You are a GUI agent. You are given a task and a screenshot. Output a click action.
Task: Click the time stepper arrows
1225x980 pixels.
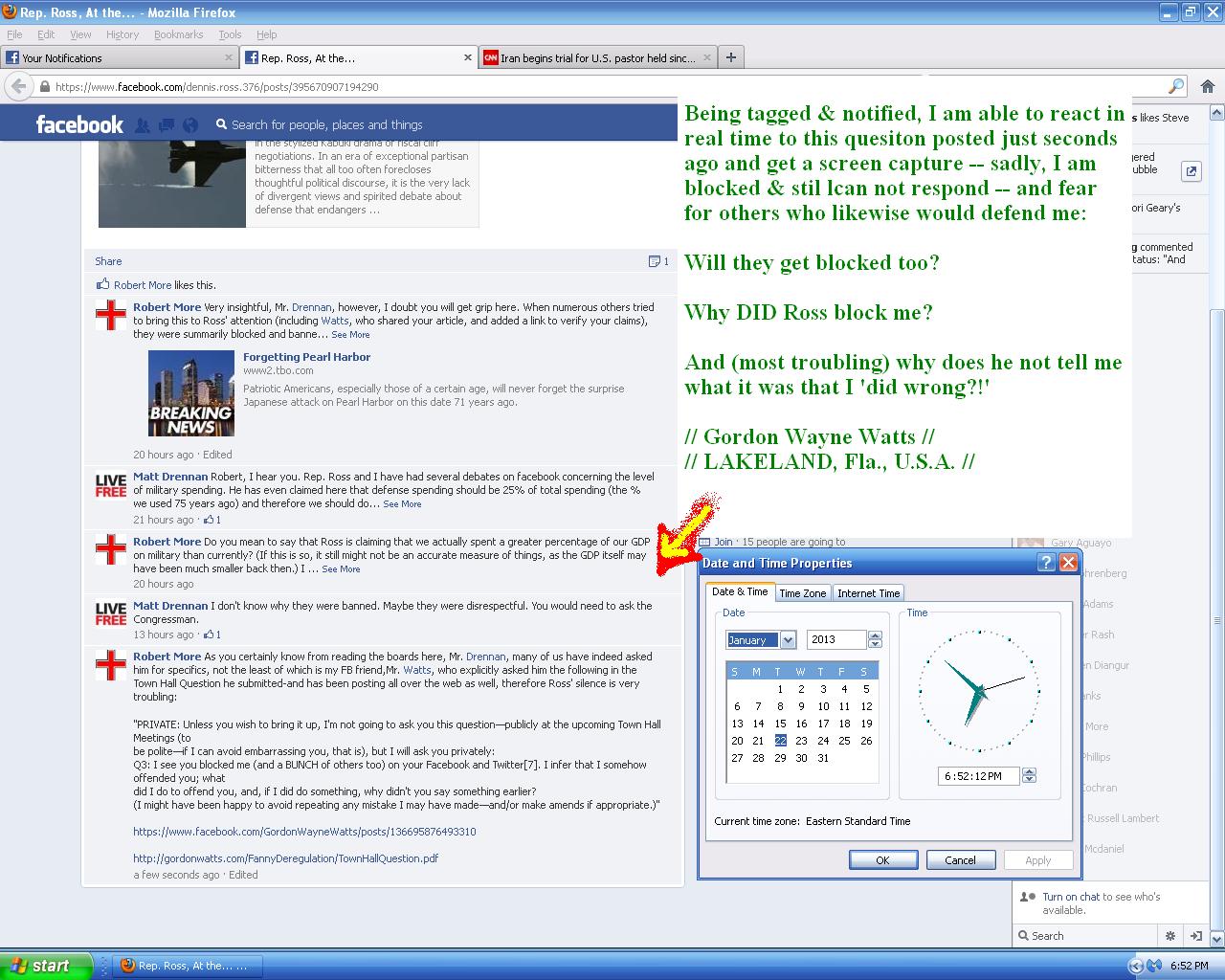pyautogui.click(x=1029, y=775)
